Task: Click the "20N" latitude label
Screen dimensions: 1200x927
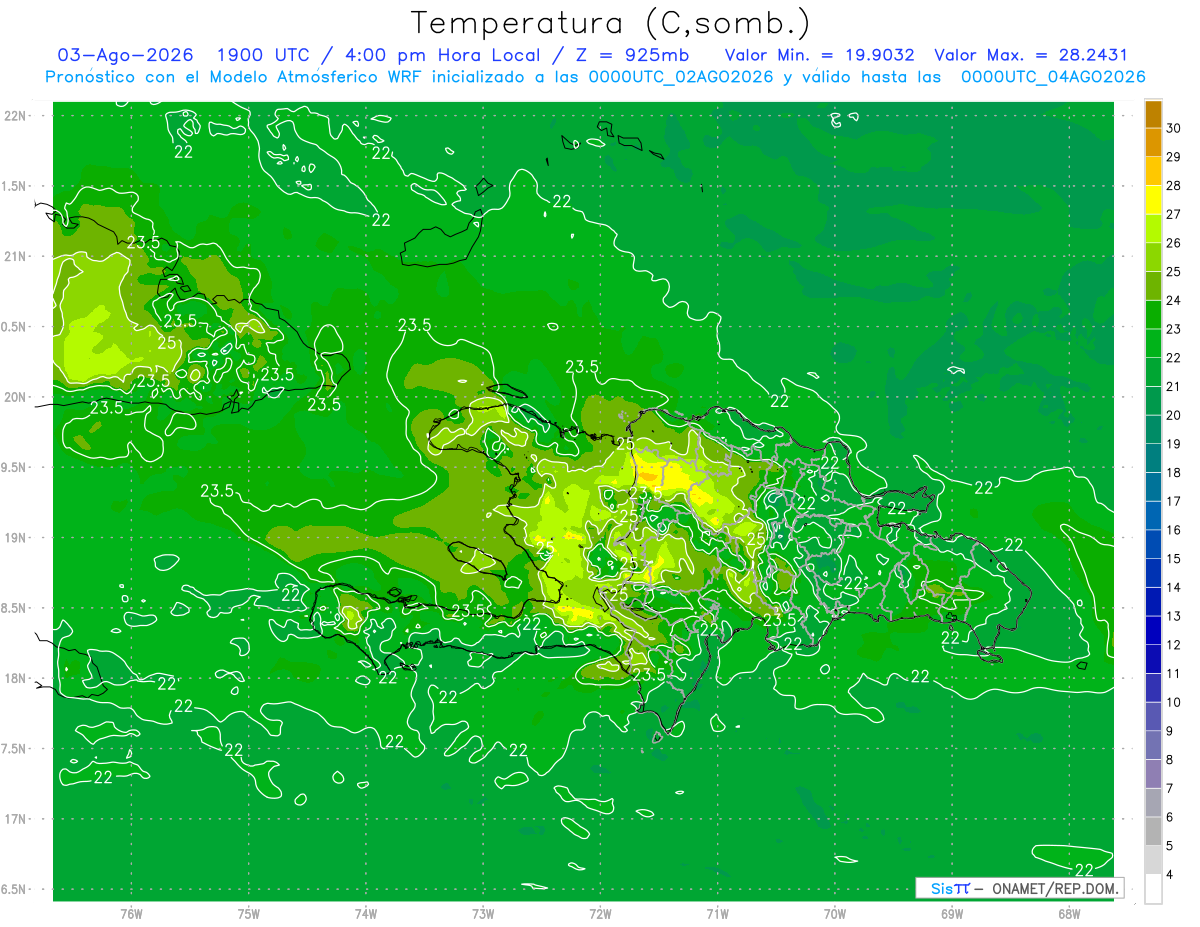Action: click(x=16, y=397)
